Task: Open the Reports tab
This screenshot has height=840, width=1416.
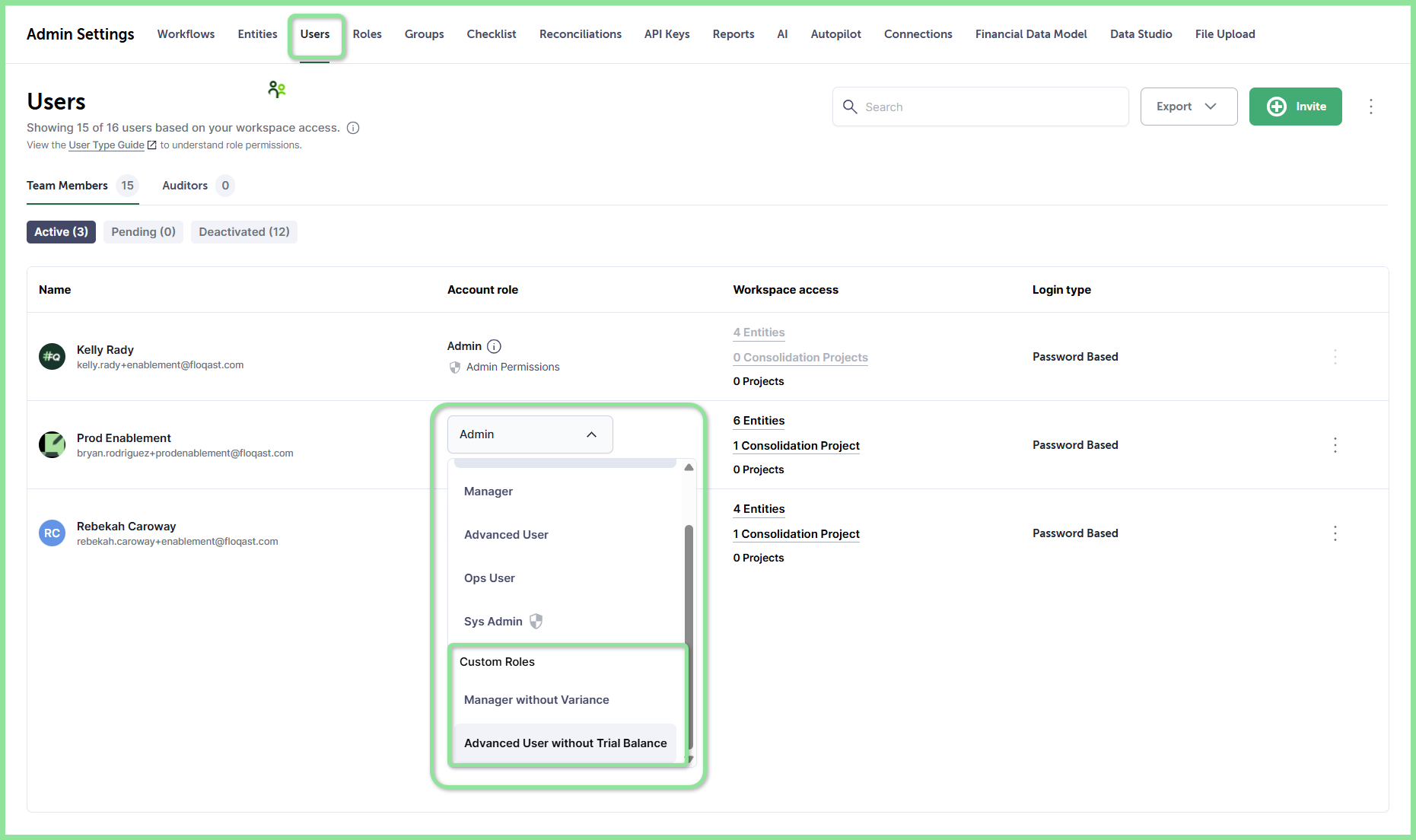Action: pyautogui.click(x=733, y=34)
